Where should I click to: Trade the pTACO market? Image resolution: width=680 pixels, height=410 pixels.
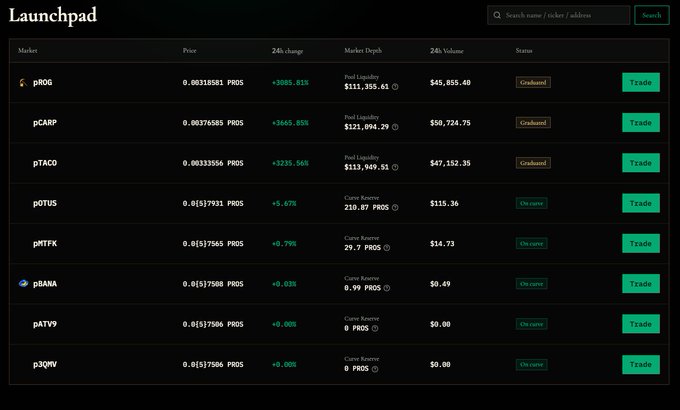point(641,163)
